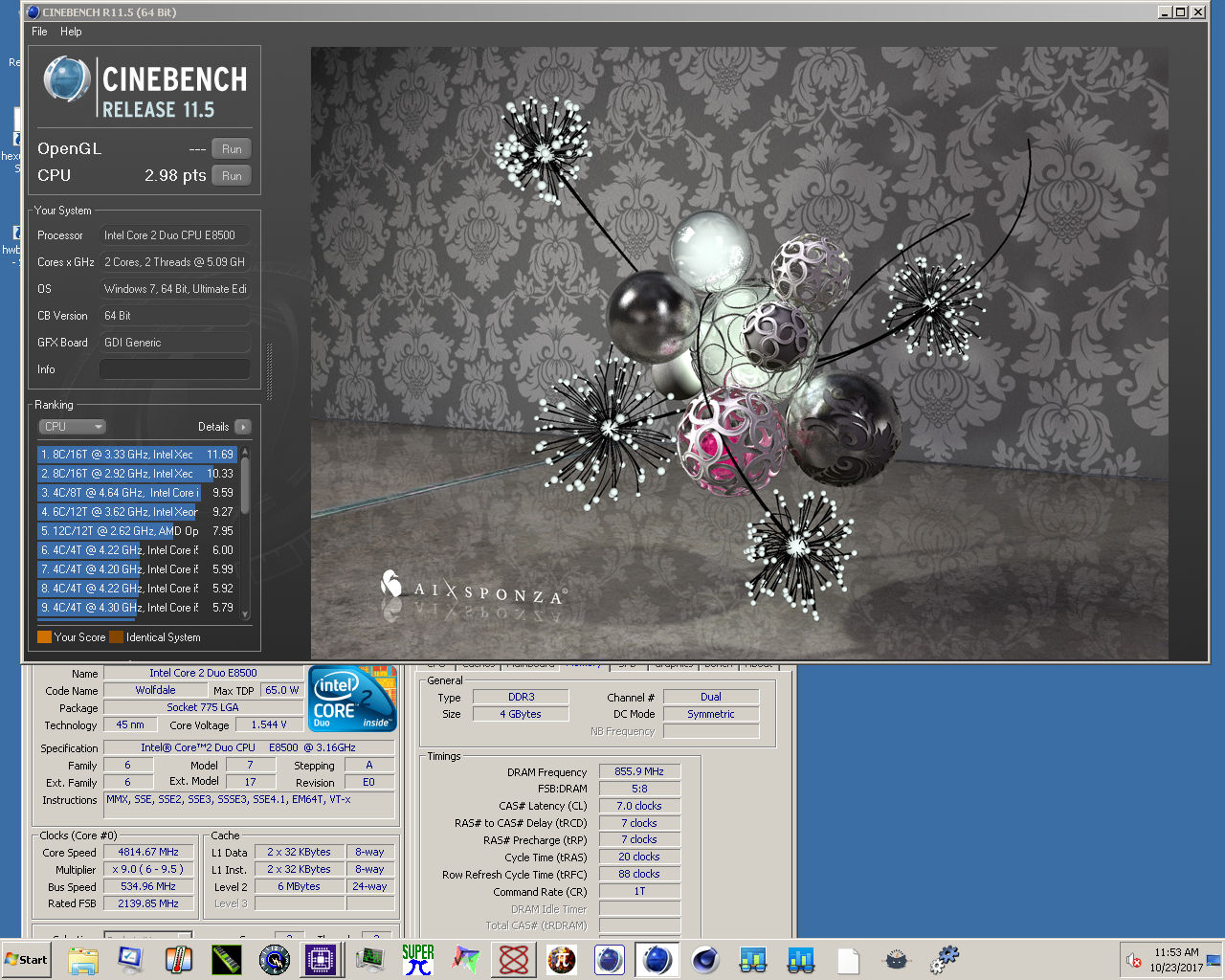Select ranking row 2 8C/16T @ 2.92 GHz
Viewport: 1225px width, 980px height.
[138, 474]
